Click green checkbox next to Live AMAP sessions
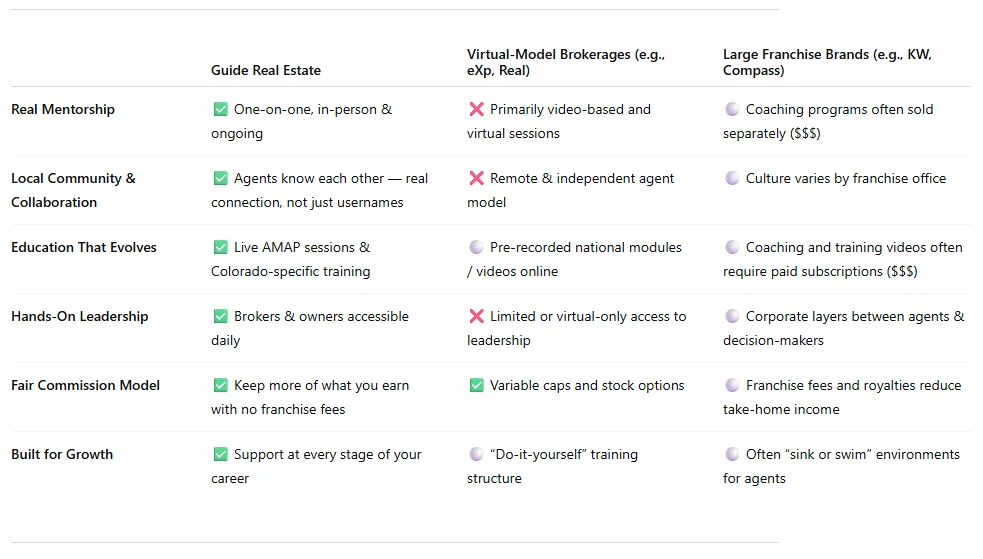Image resolution: width=983 pixels, height=559 pixels. [220, 247]
